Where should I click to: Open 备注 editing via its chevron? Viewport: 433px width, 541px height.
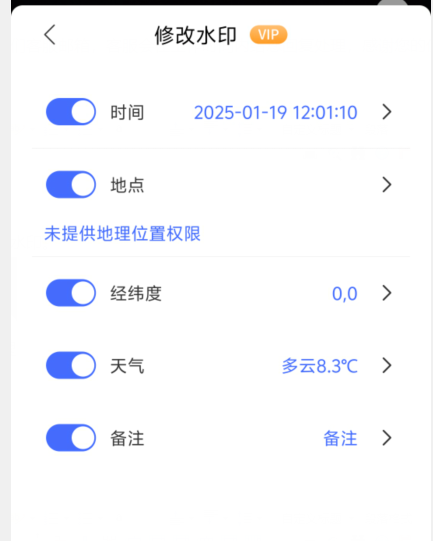(387, 438)
